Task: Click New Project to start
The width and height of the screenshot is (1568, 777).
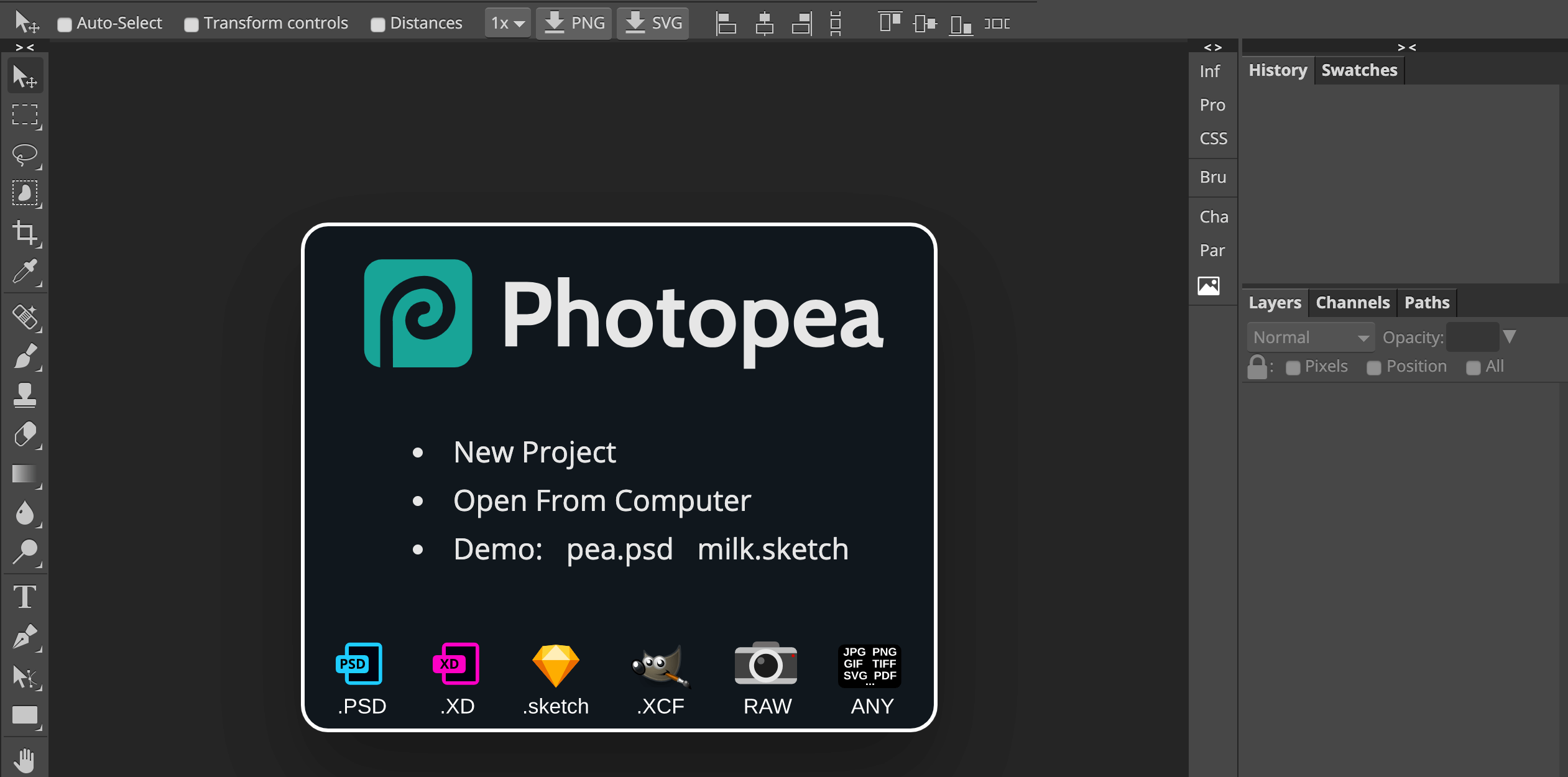Action: coord(537,451)
